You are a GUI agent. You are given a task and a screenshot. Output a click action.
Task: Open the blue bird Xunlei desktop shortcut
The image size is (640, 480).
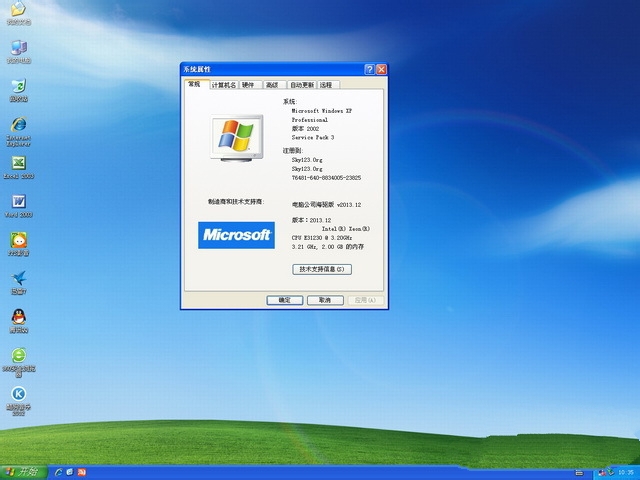tap(18, 279)
